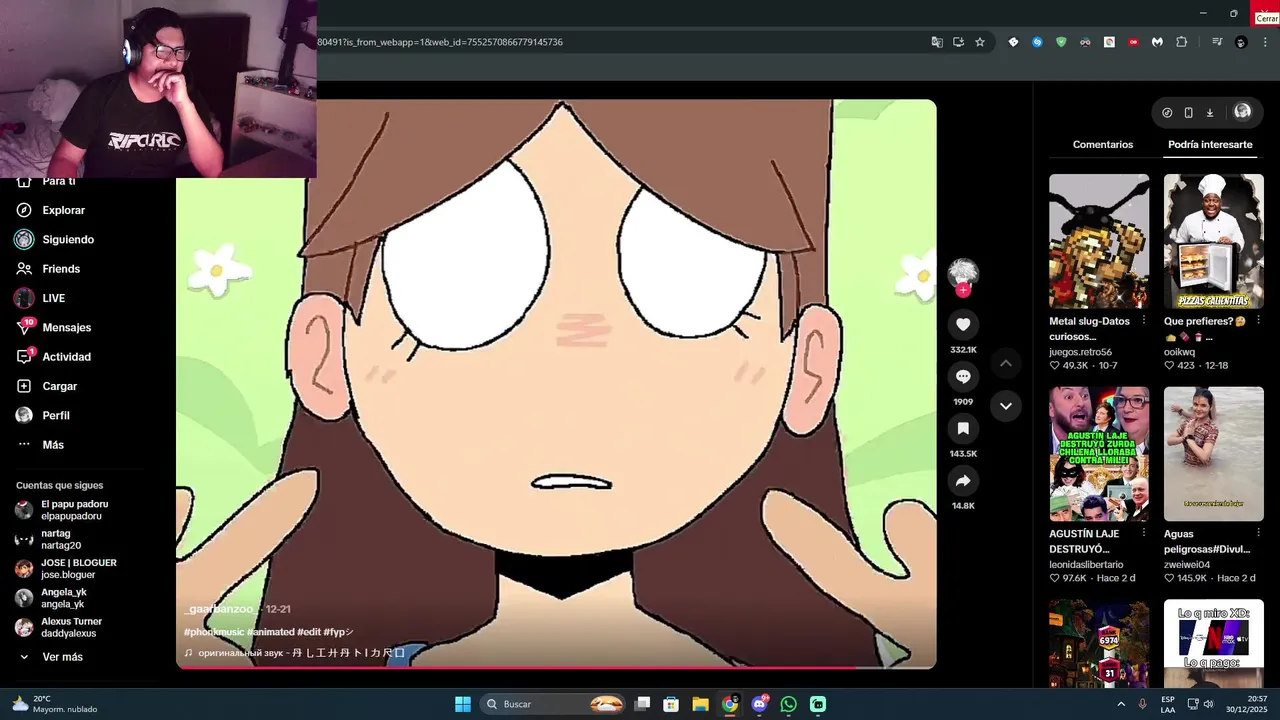
Task: Open File Explorer from the taskbar
Action: point(700,704)
